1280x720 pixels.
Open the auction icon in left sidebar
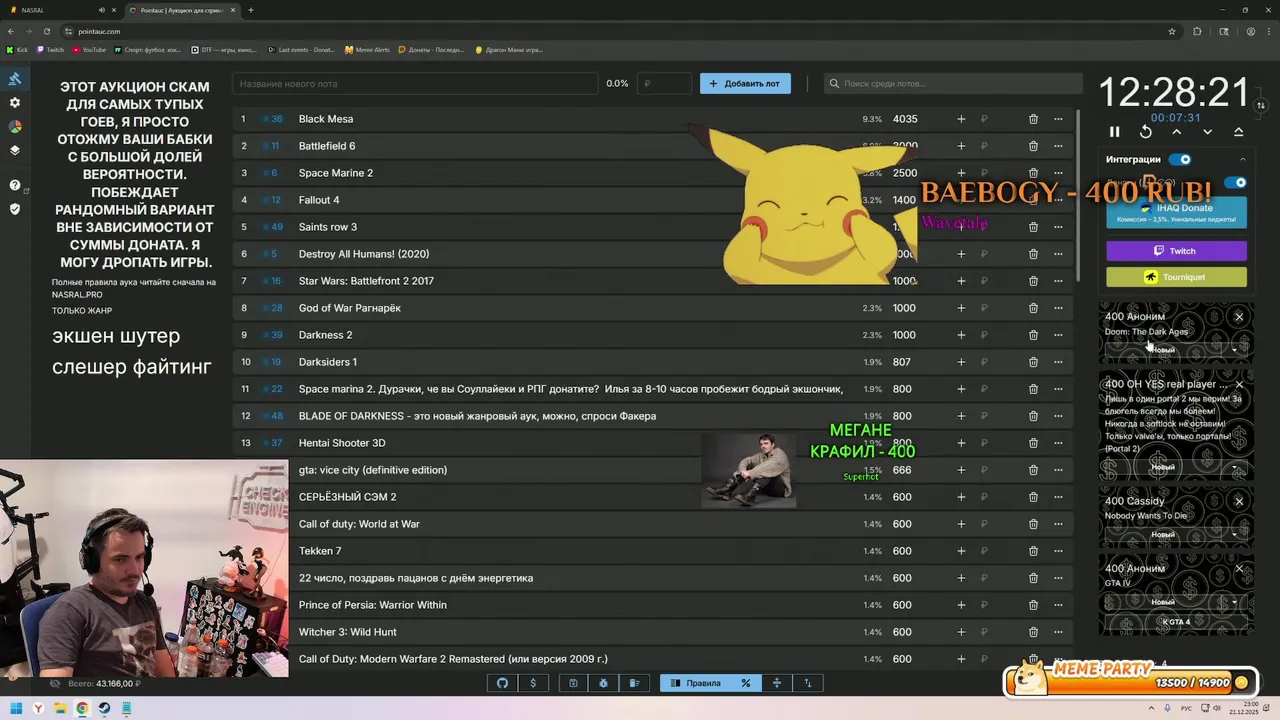coord(14,79)
